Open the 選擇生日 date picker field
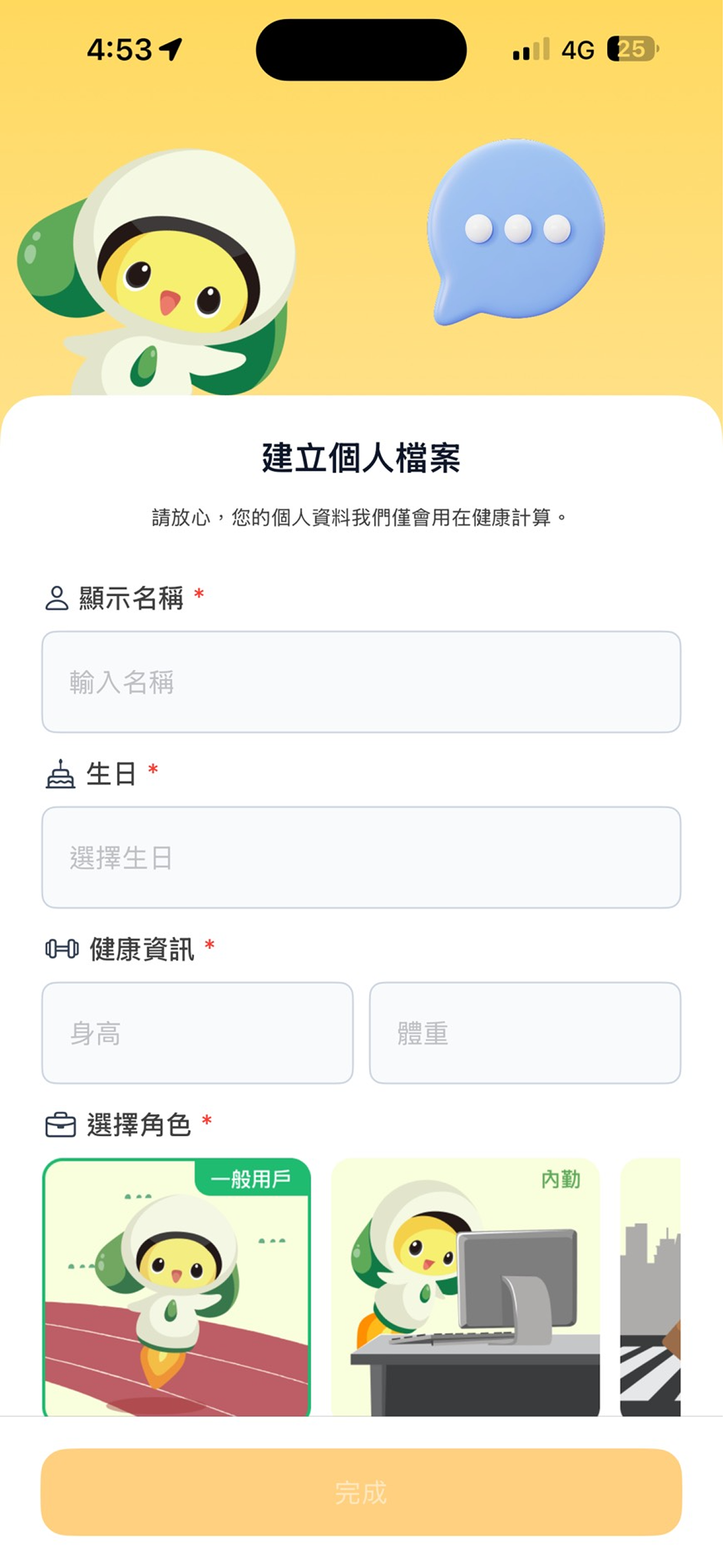 click(x=361, y=857)
